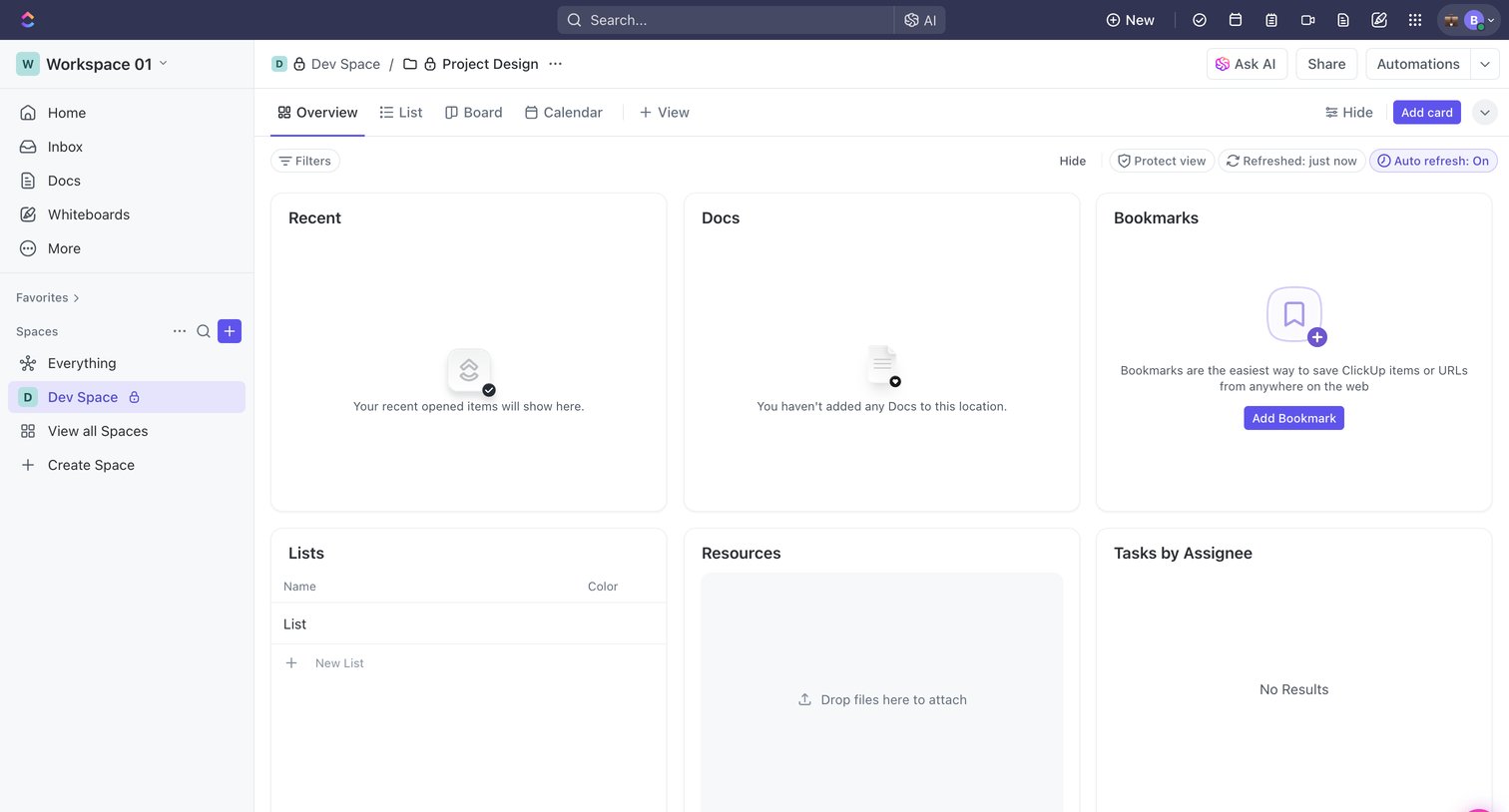Expand More in sidebar
The image size is (1509, 812).
(x=127, y=248)
